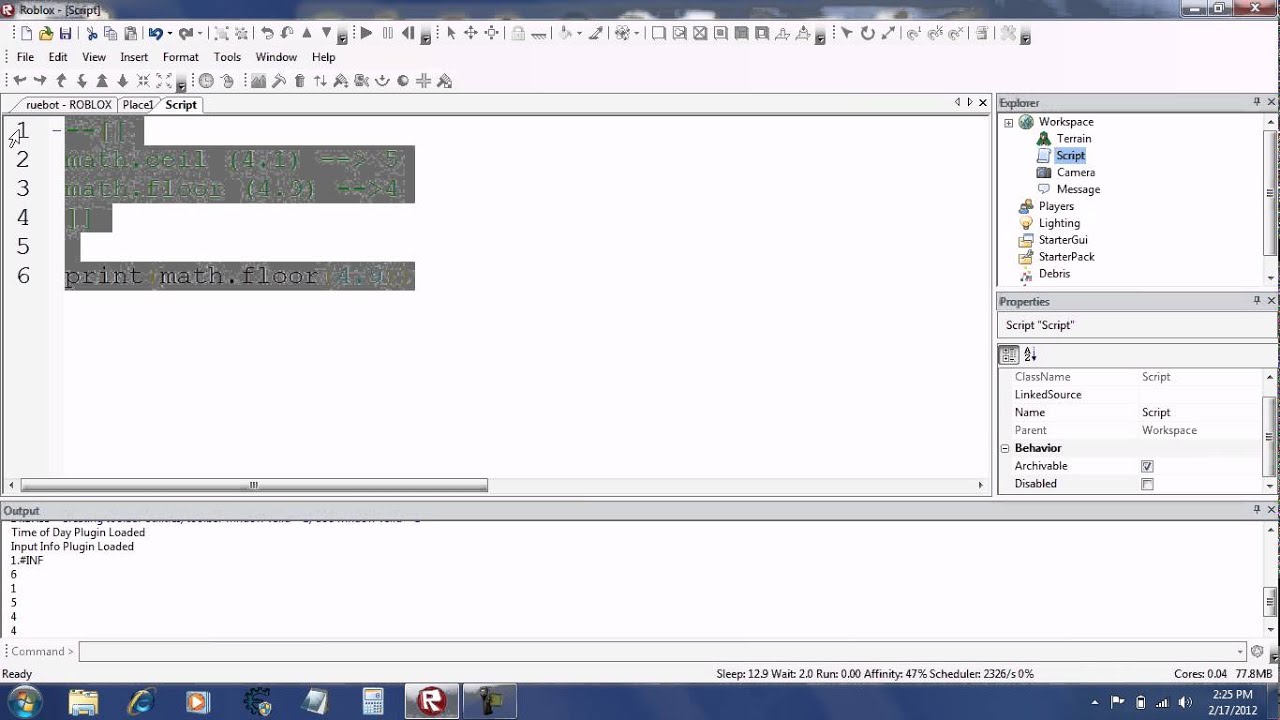This screenshot has height=720, width=1280.
Task: Expand the Workspace tree node
Action: click(1008, 122)
